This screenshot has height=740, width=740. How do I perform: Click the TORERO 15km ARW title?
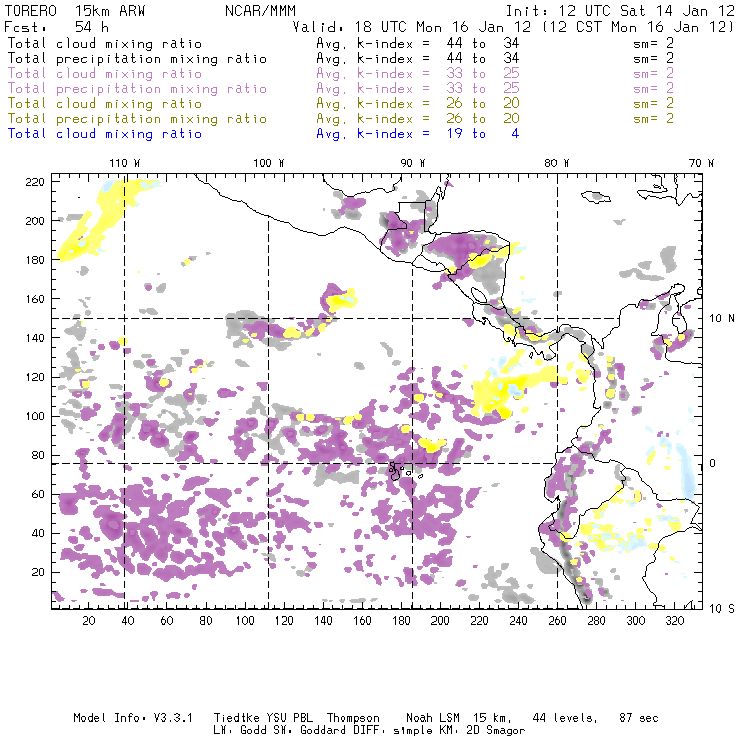(x=75, y=10)
